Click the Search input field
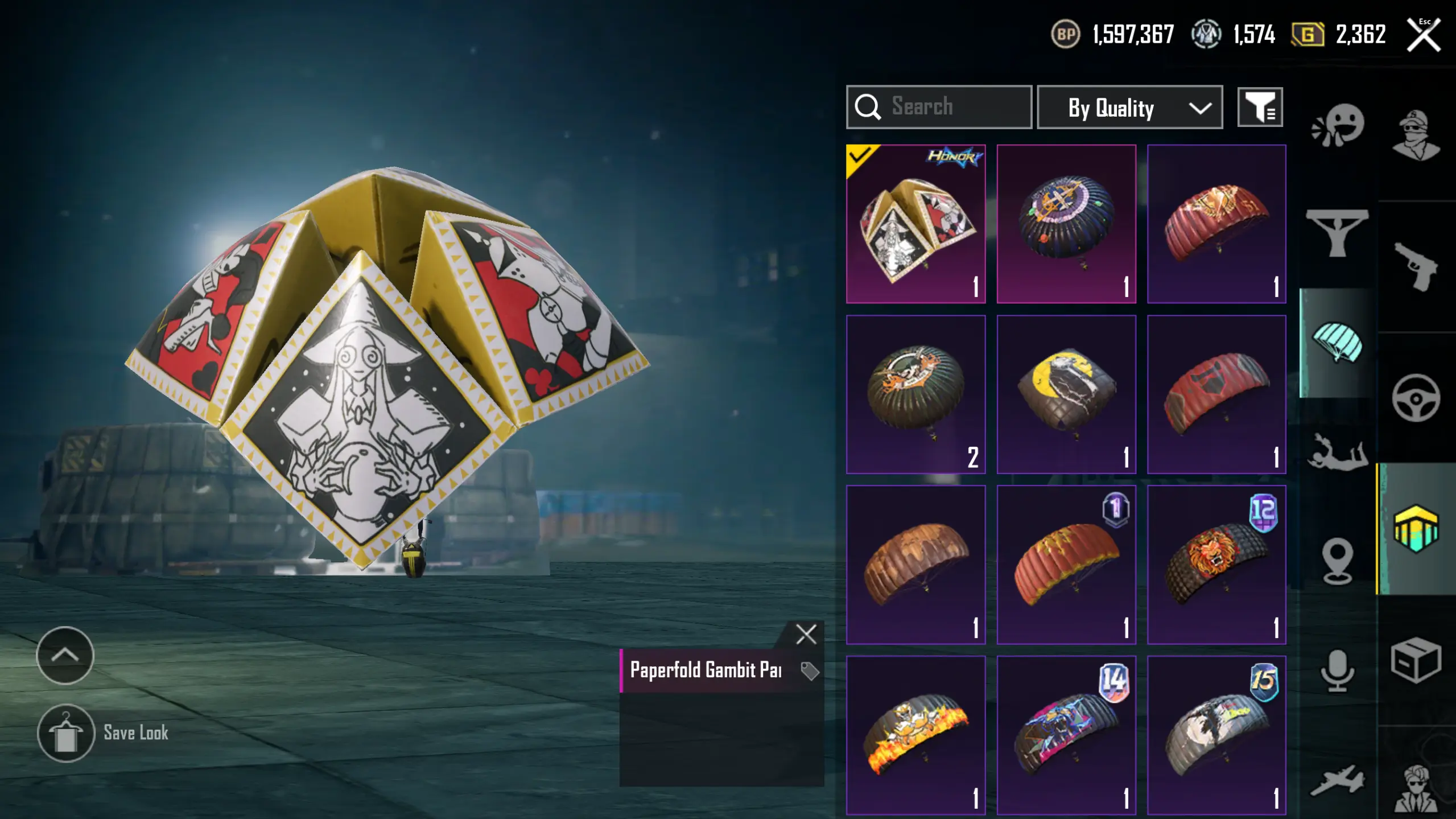 coord(939,107)
